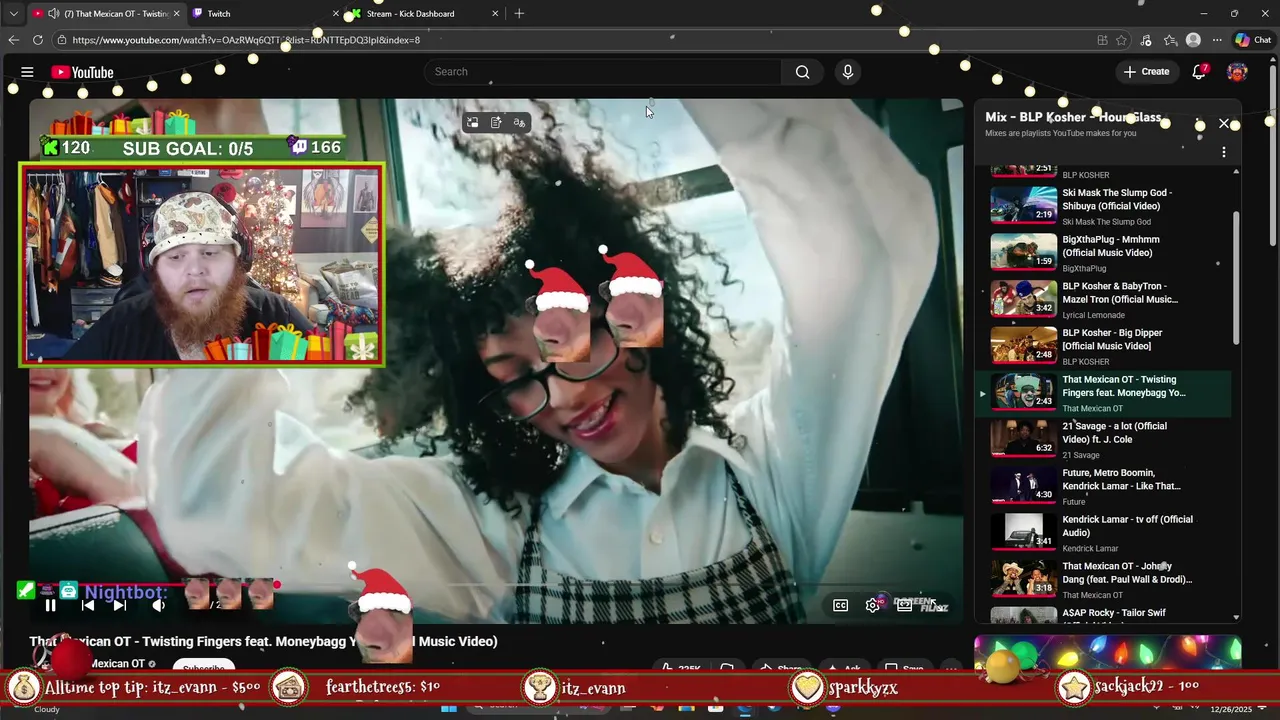Screen dimensions: 1280x720
Task: Open browser media control music icon
Action: click(x=1146, y=40)
